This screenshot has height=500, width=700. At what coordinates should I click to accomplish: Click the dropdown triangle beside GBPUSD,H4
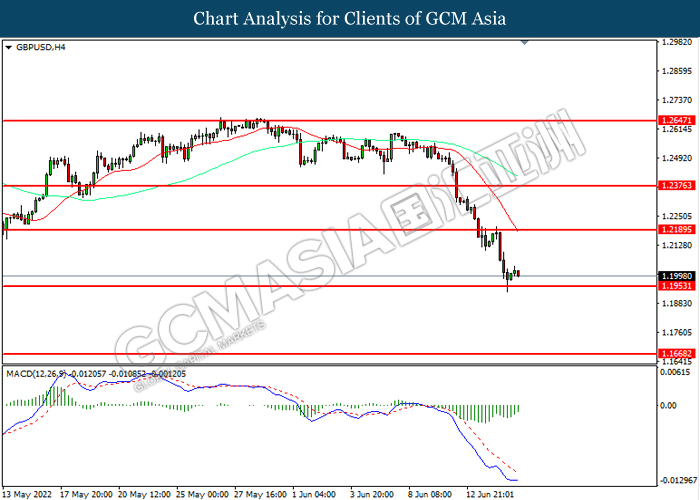pos(8,47)
